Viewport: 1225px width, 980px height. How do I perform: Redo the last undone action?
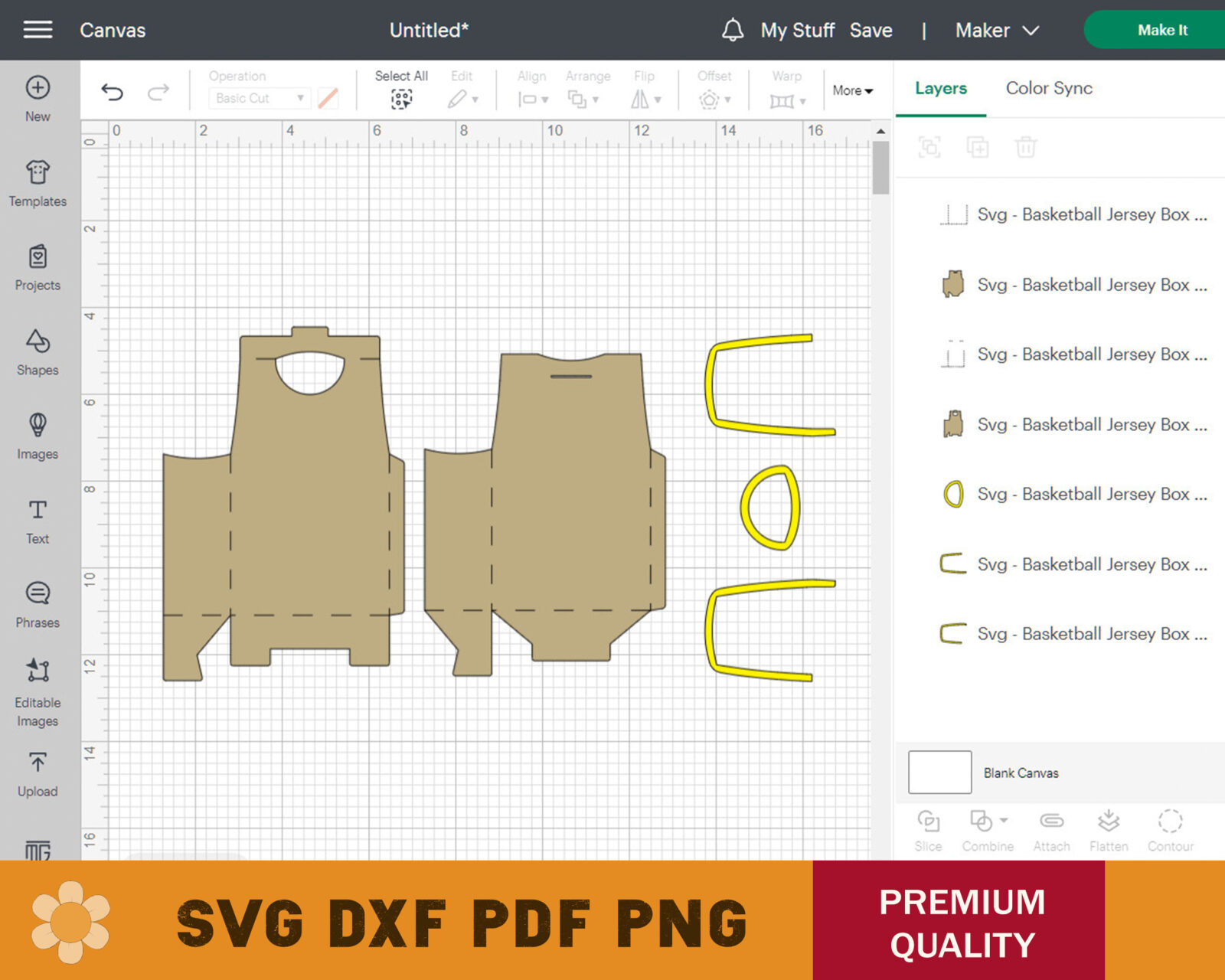click(158, 93)
